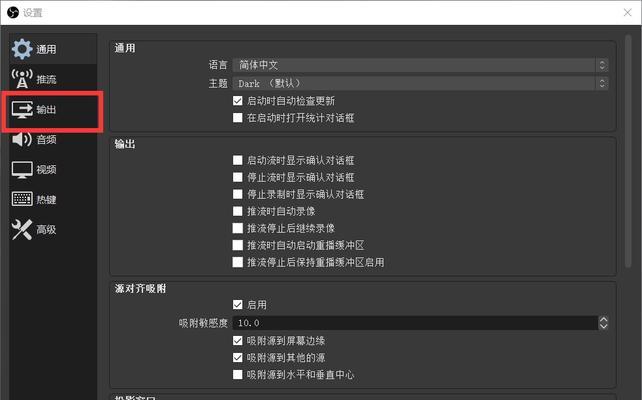
Task: Uncheck 吸附源到屏幕边缘
Action: [237, 341]
